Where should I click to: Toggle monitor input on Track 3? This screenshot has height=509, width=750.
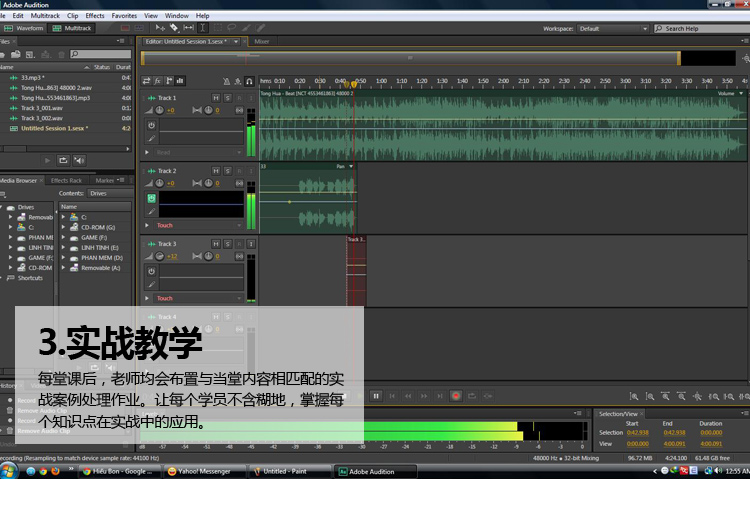pos(251,244)
